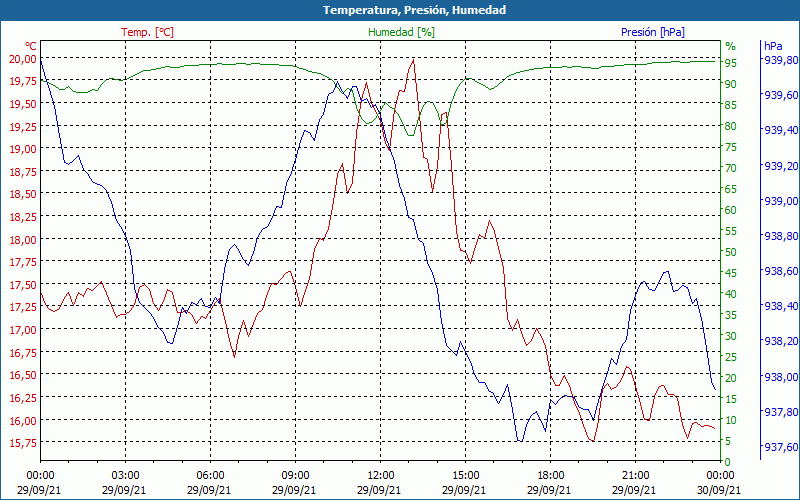Click the 55 humidity axis value
Viewport: 800px width, 500px height.
pos(731,231)
